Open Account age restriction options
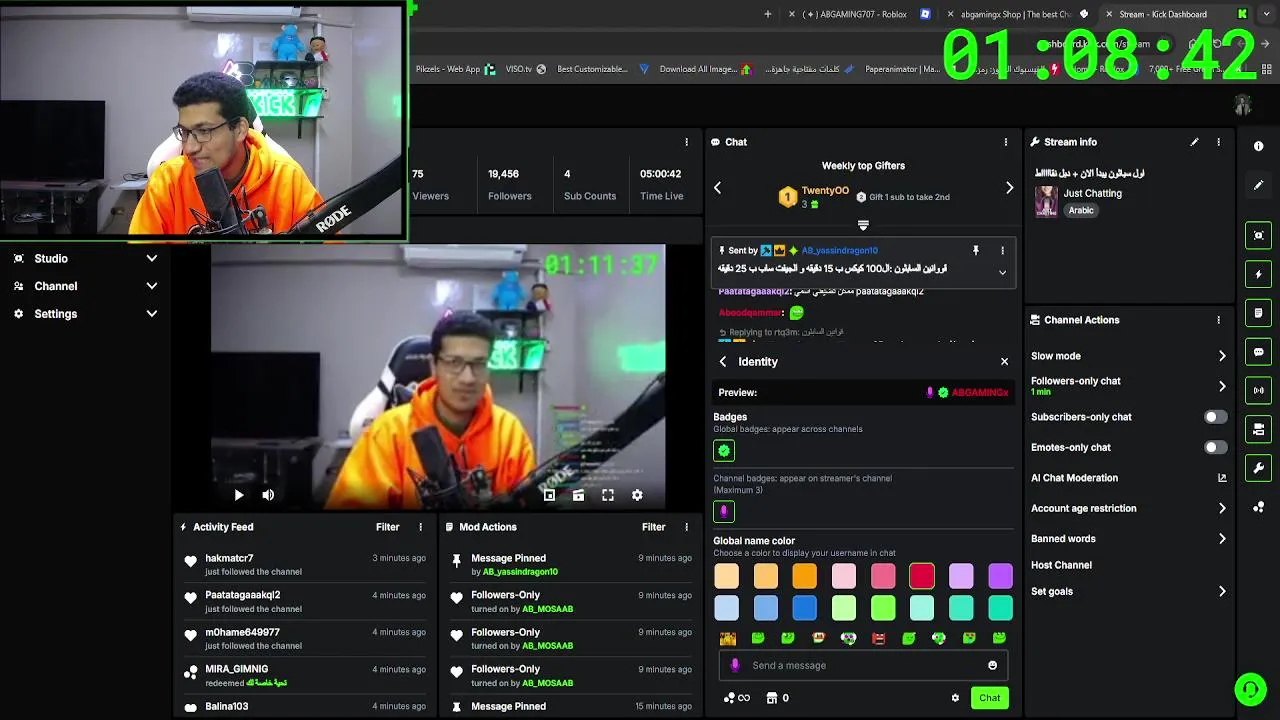 [1128, 508]
